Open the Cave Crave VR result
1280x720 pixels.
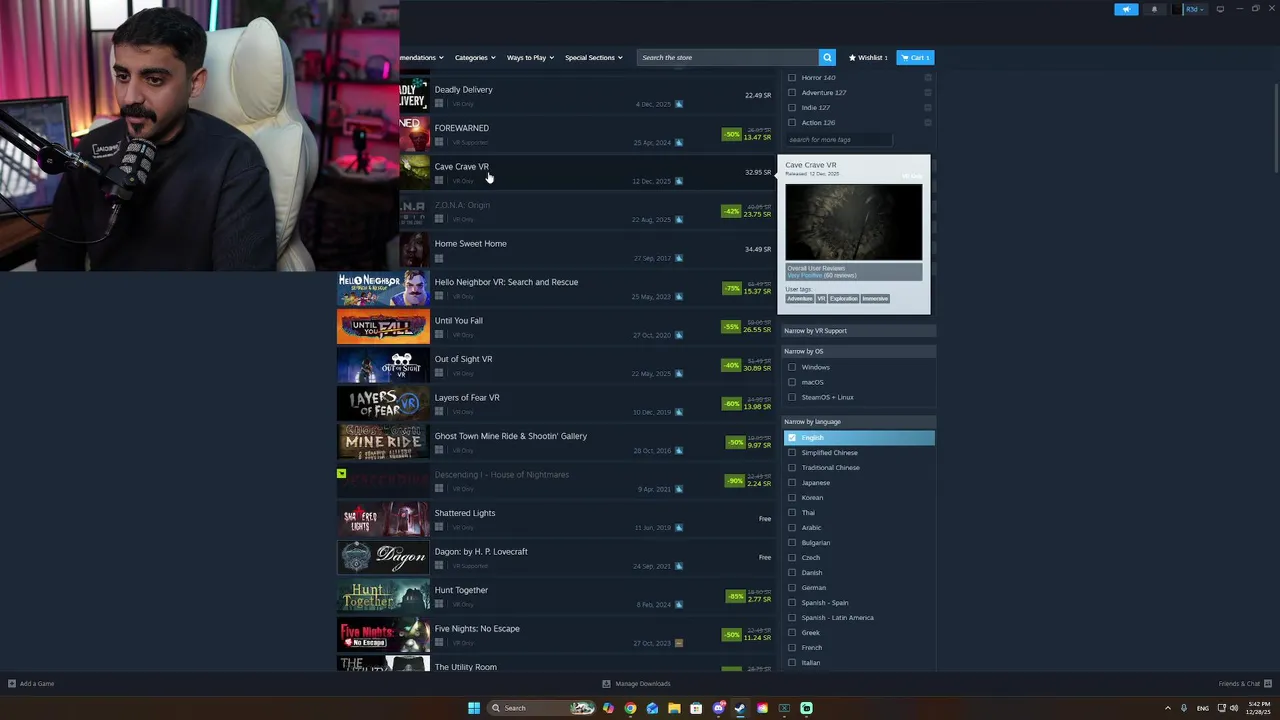587,173
